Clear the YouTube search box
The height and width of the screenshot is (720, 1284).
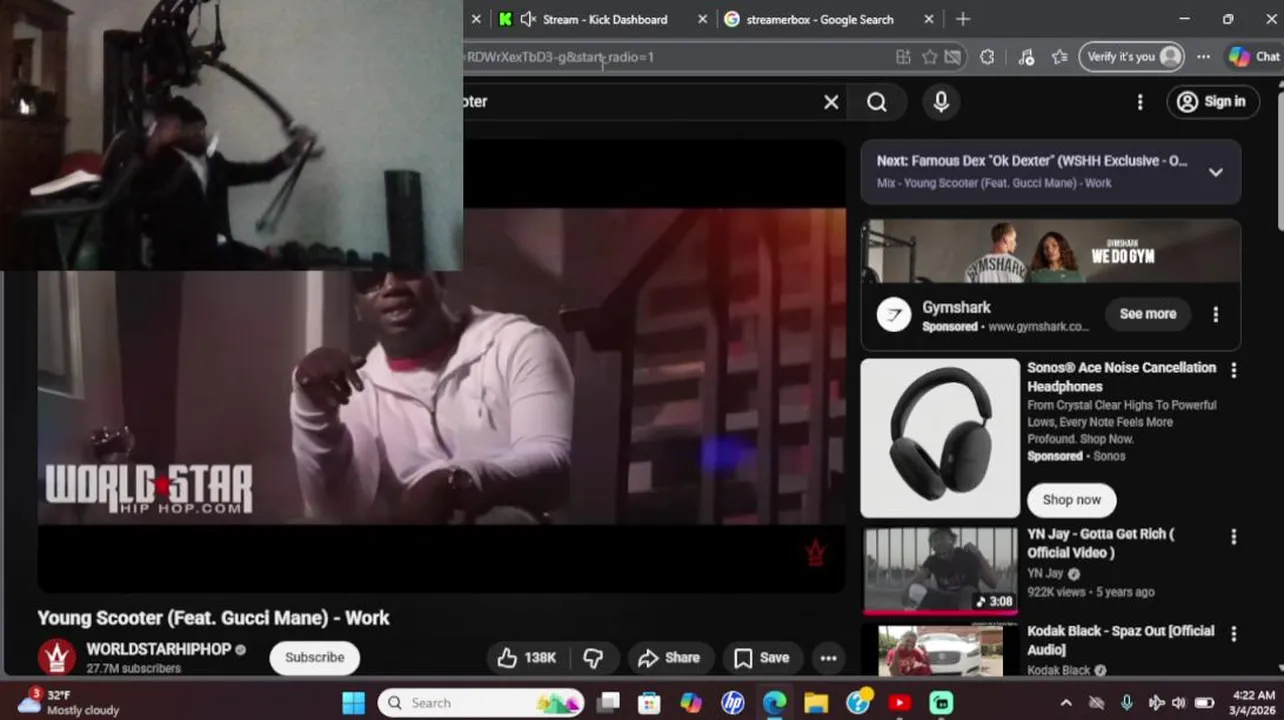[831, 102]
